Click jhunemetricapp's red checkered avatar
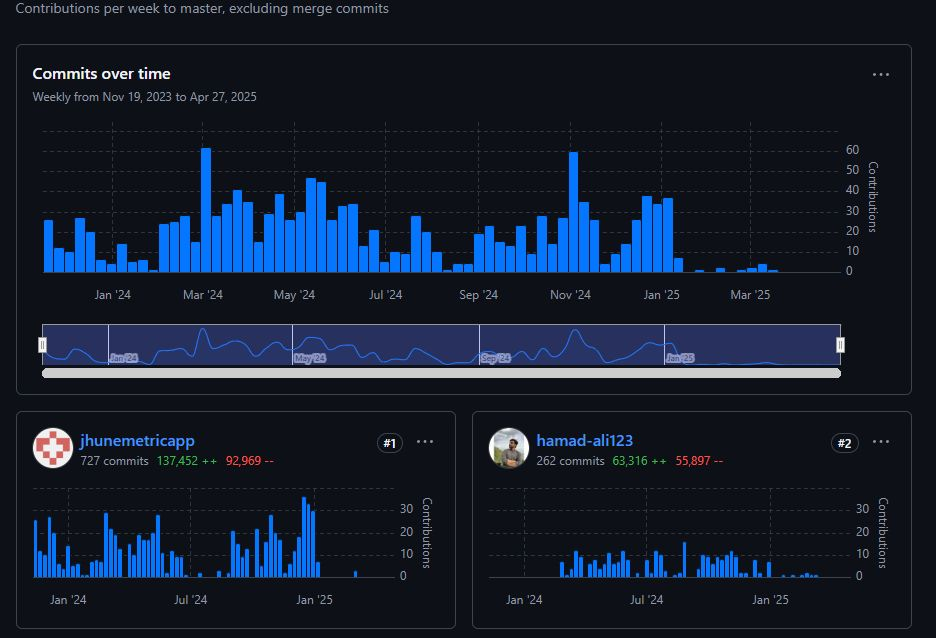 (x=52, y=448)
